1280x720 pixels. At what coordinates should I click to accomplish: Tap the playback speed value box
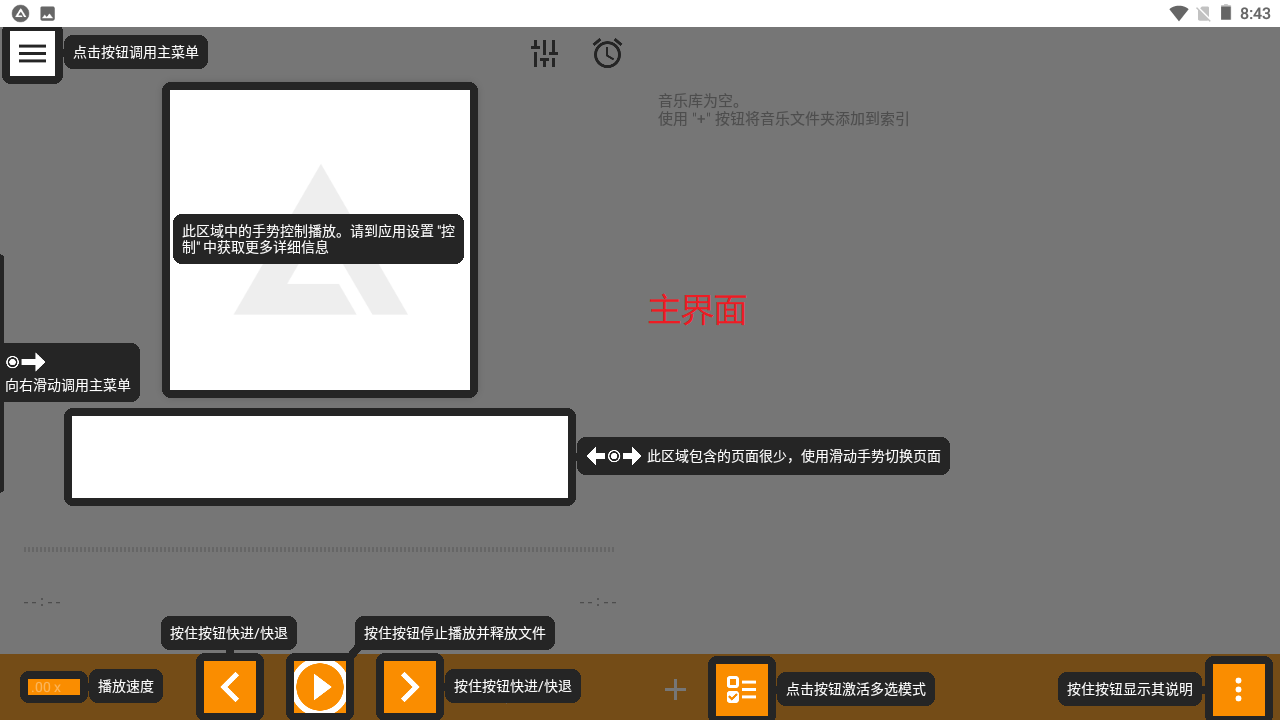coord(54,687)
